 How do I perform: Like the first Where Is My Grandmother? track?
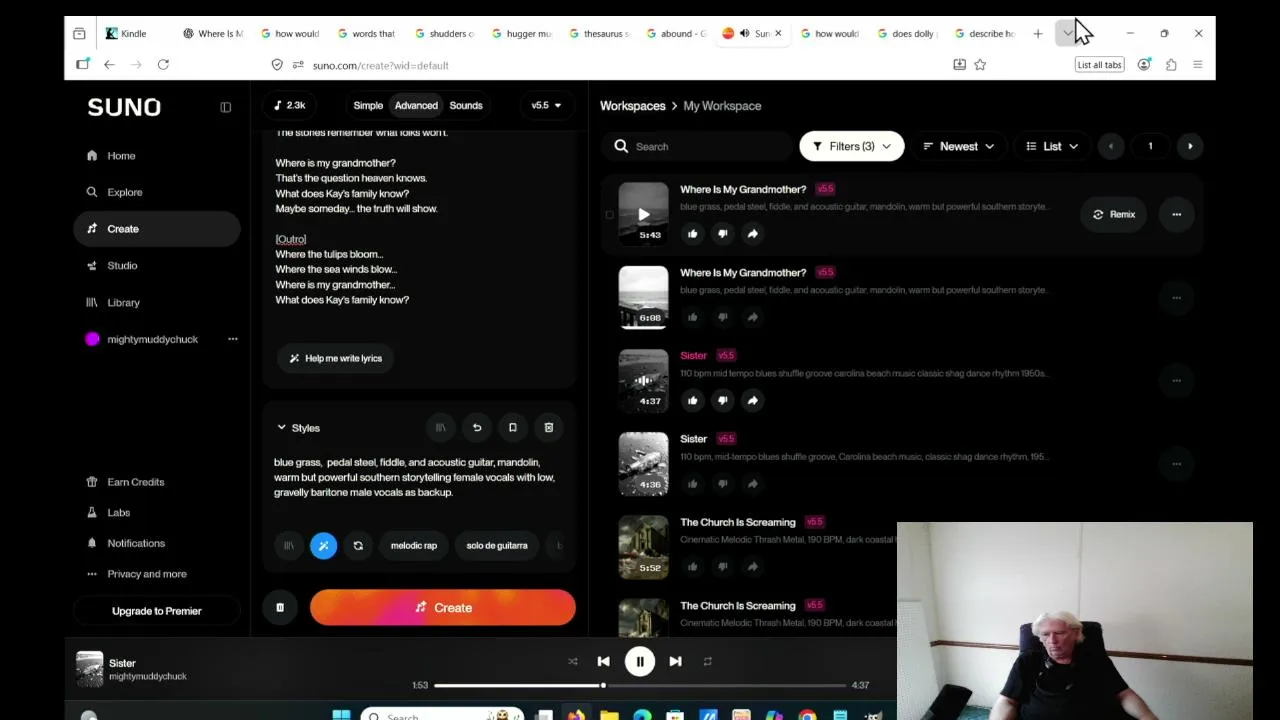(x=692, y=234)
